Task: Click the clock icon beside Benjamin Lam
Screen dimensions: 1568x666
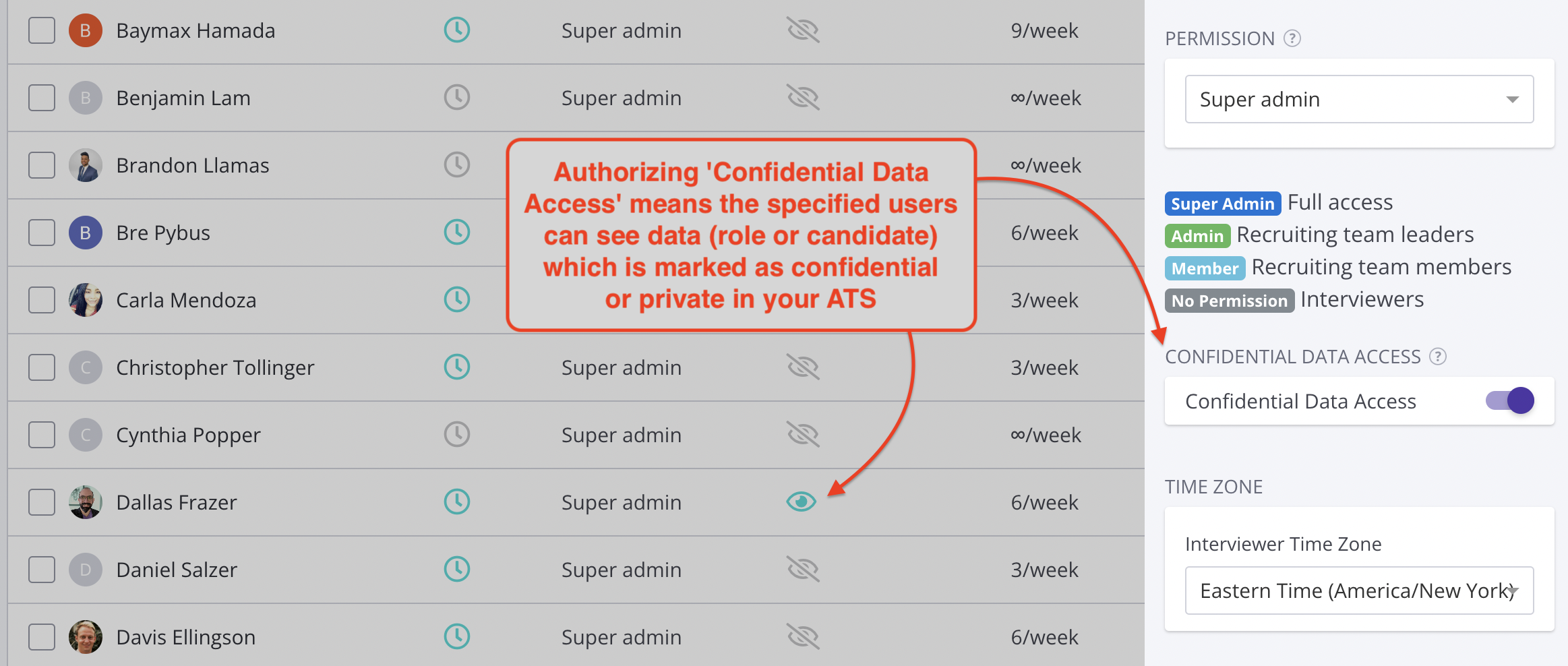Action: [457, 98]
